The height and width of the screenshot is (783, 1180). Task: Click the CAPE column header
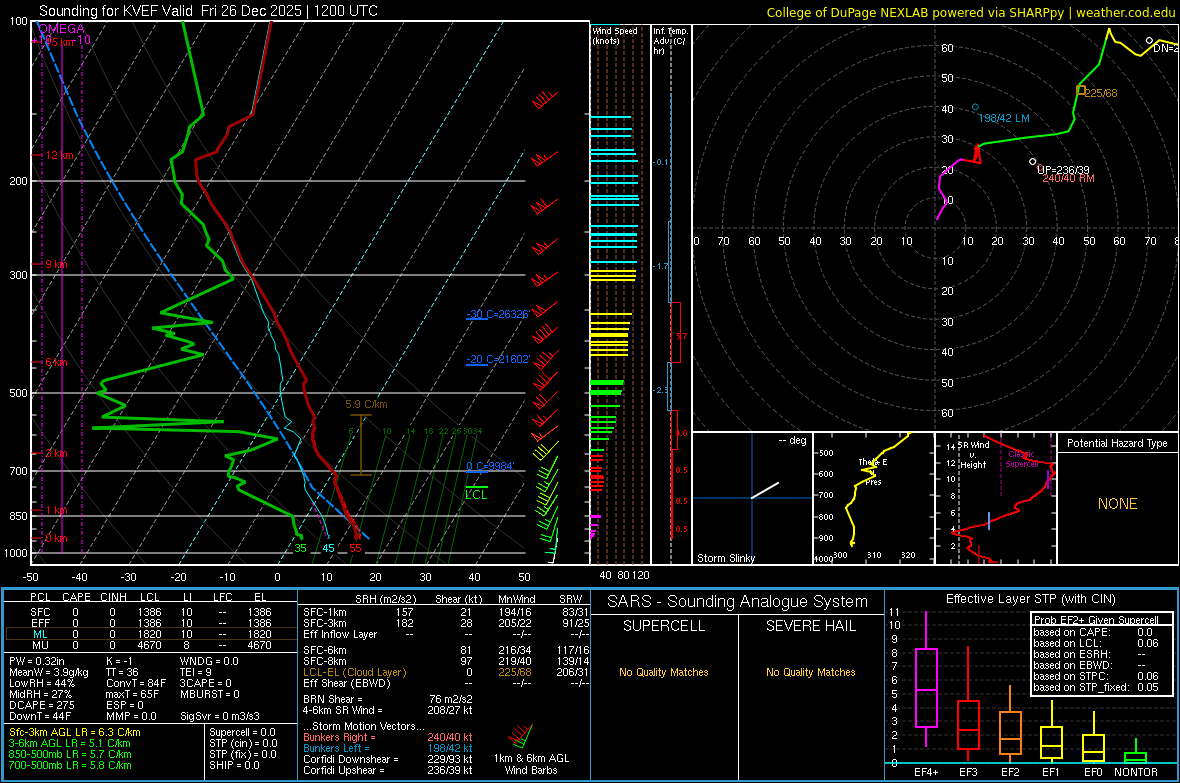point(76,597)
